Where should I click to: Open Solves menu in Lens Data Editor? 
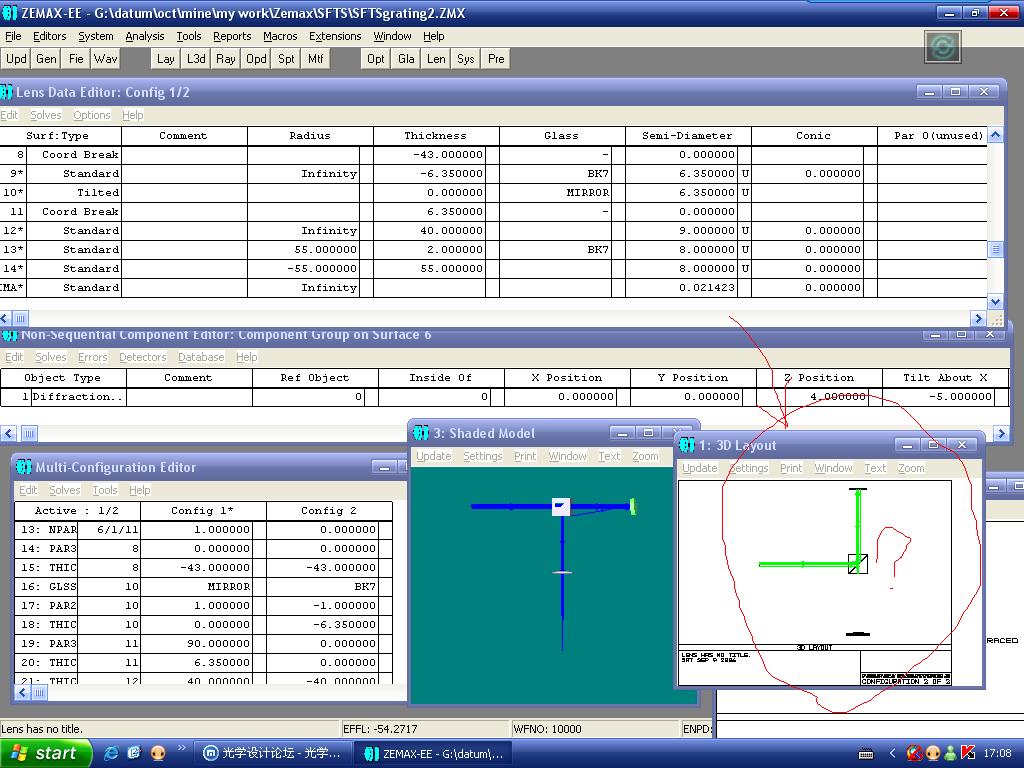46,115
